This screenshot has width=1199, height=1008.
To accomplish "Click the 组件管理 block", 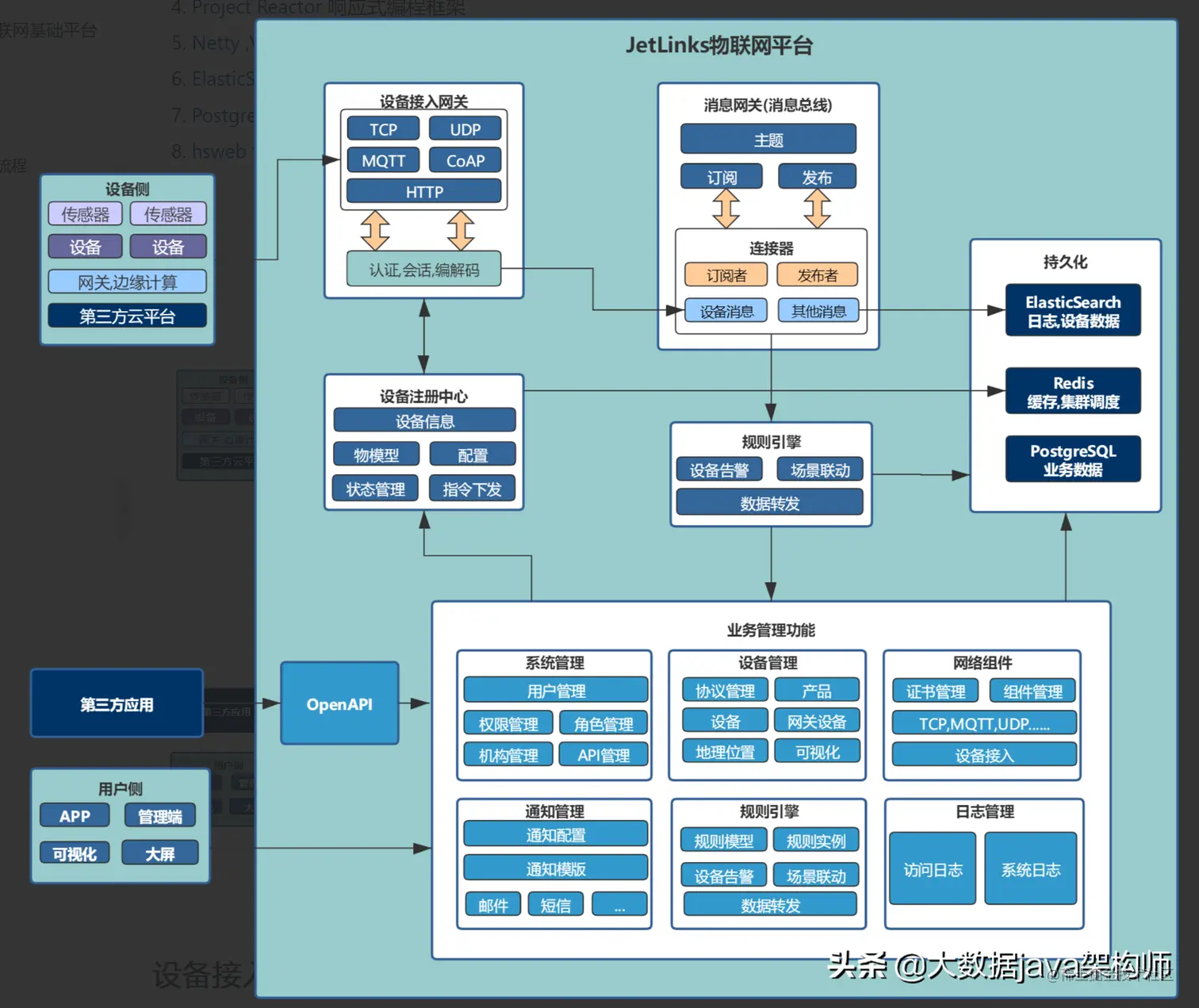I will click(x=1032, y=692).
